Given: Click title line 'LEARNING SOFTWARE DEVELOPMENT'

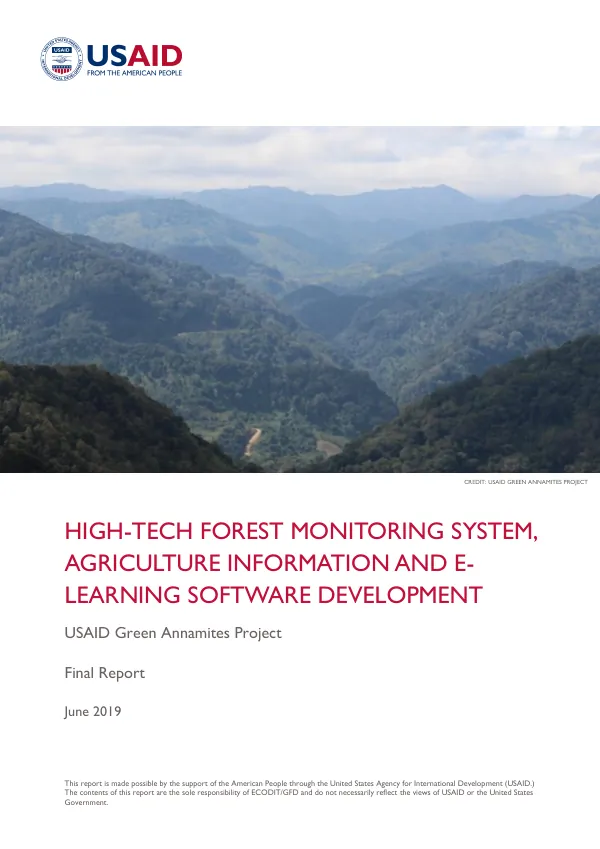Looking at the screenshot, I should pyautogui.click(x=273, y=595).
